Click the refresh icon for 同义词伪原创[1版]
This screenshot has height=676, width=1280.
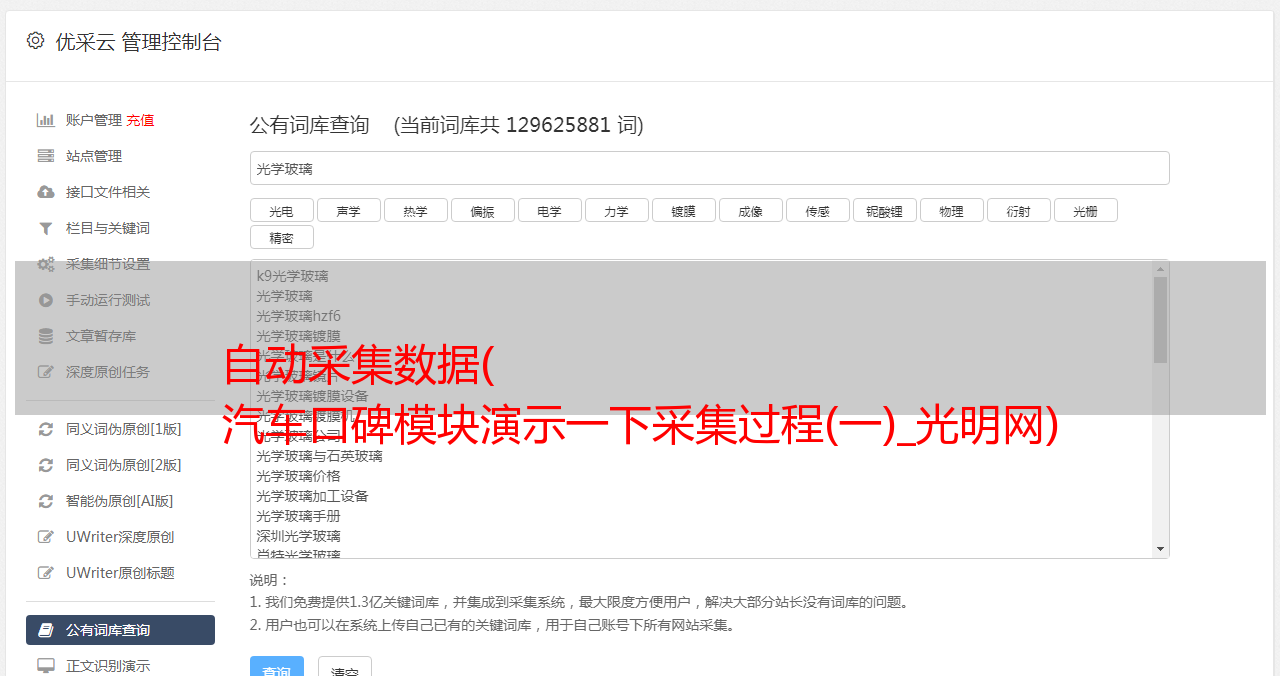pos(45,429)
